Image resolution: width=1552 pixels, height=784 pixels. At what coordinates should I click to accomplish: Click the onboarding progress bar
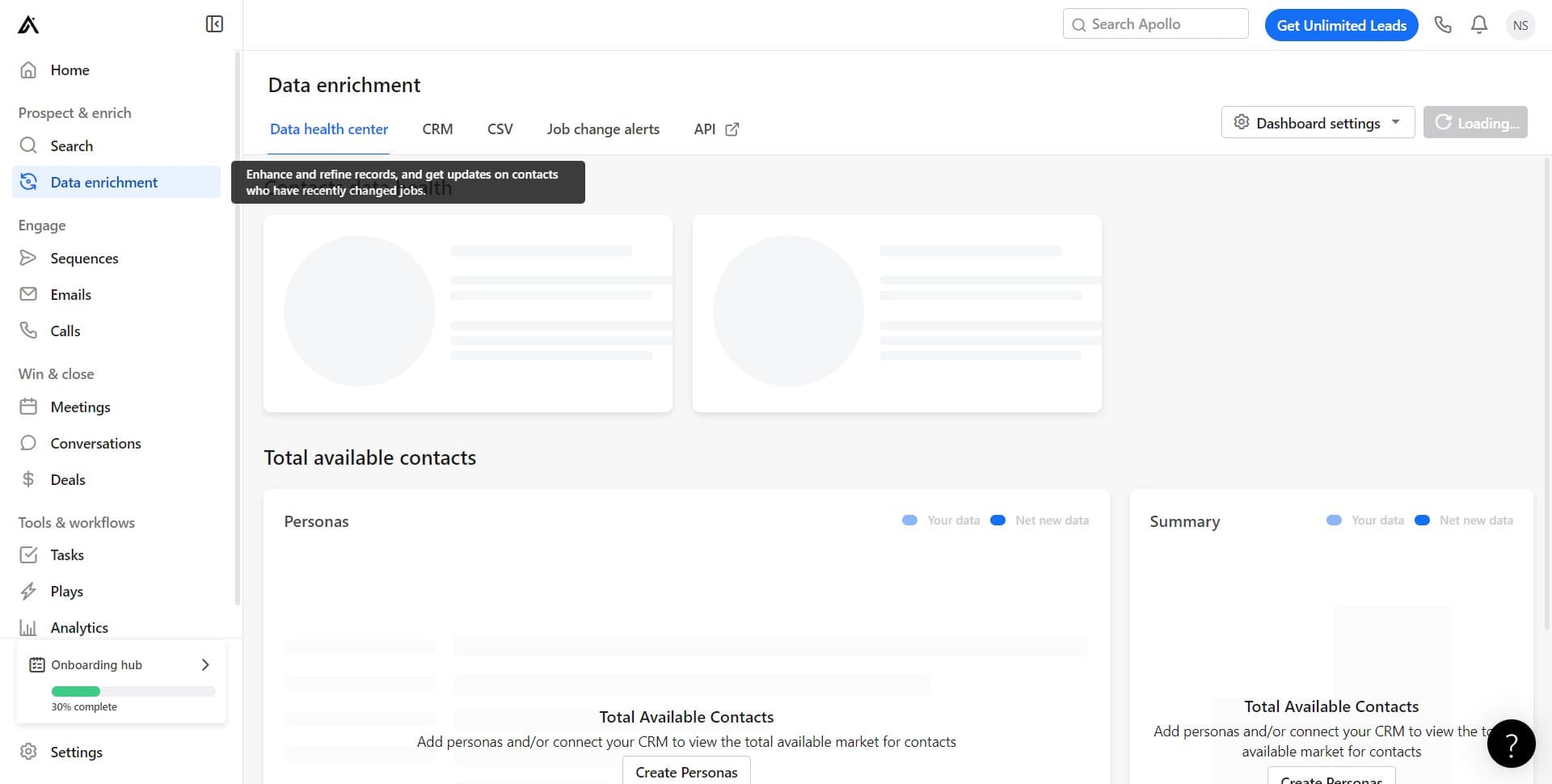coord(133,691)
